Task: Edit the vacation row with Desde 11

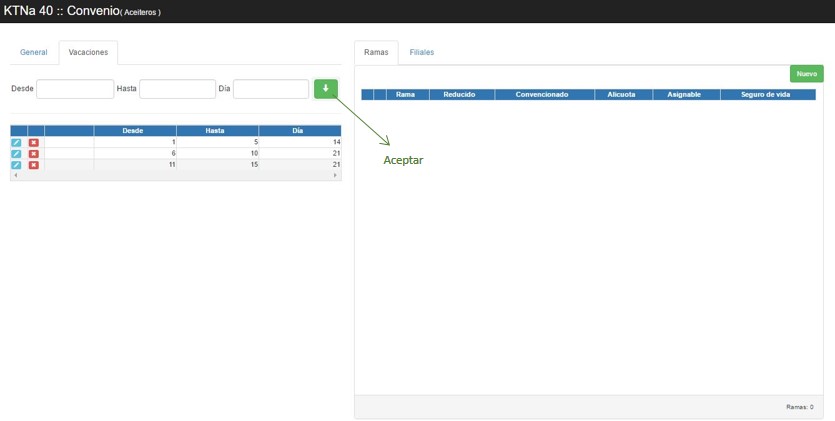Action: click(x=16, y=164)
